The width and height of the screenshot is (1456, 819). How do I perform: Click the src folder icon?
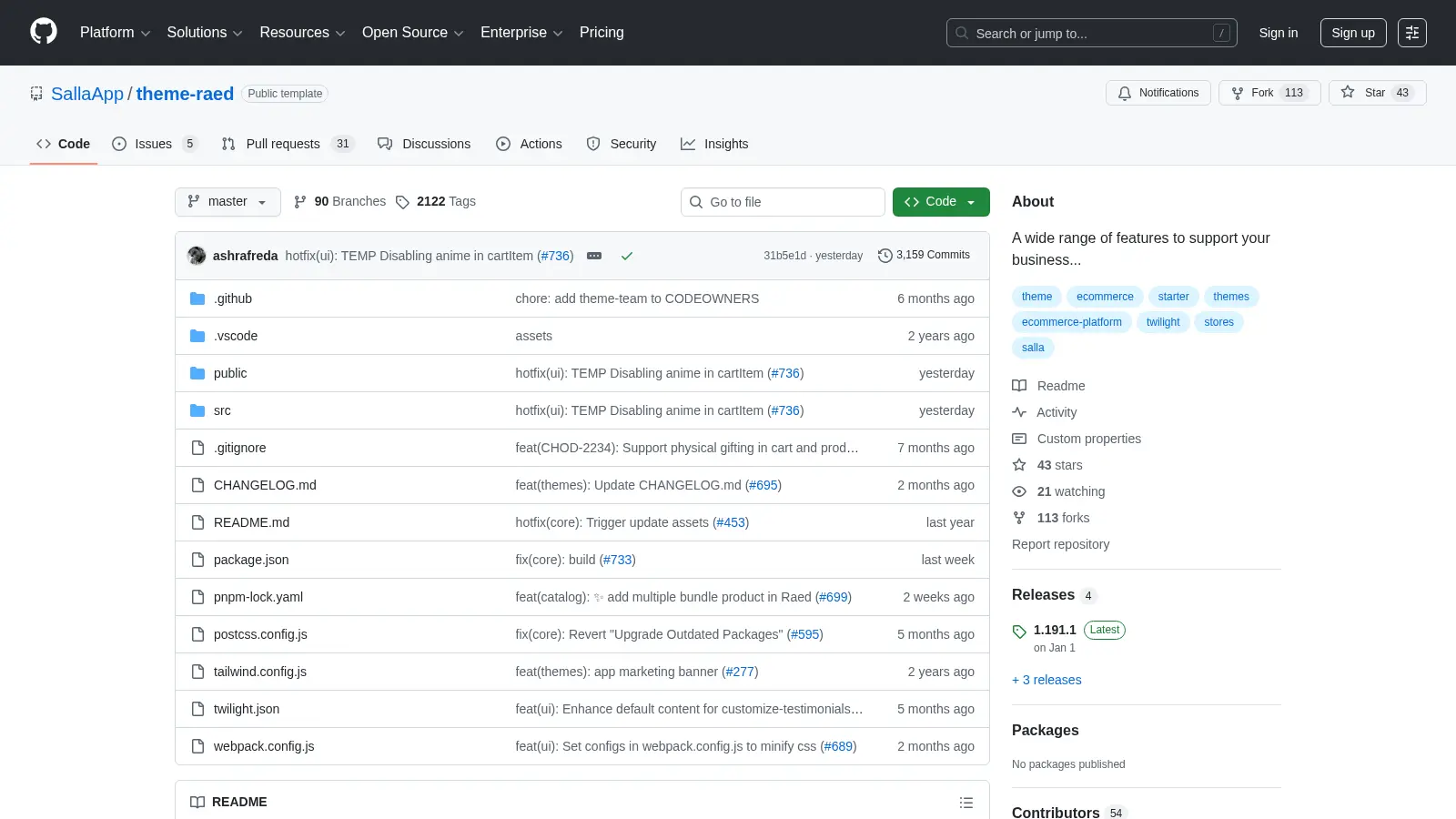[197, 410]
